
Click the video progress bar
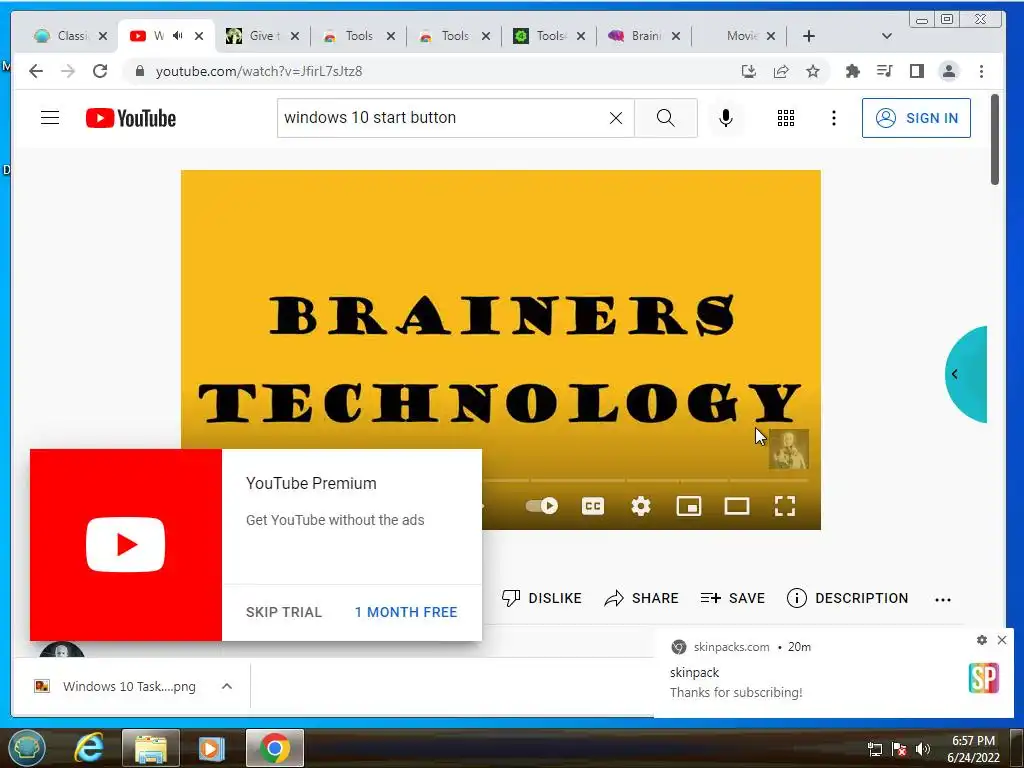click(x=645, y=480)
